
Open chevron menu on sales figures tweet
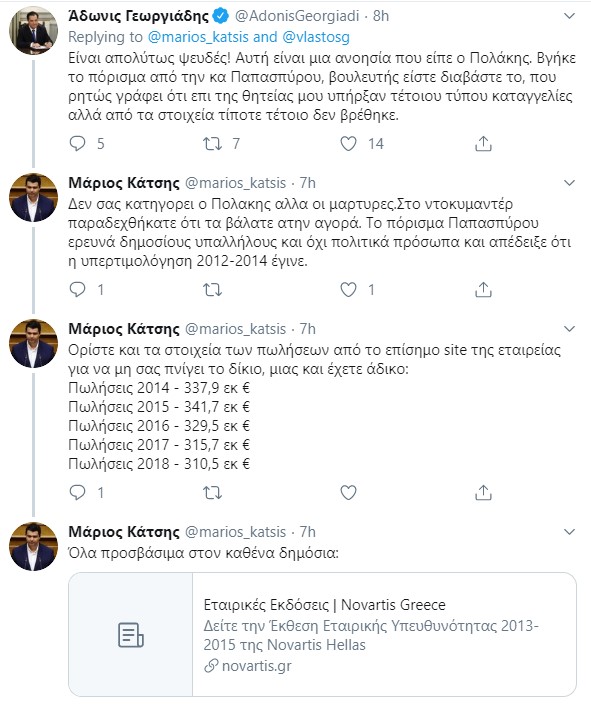click(x=569, y=329)
